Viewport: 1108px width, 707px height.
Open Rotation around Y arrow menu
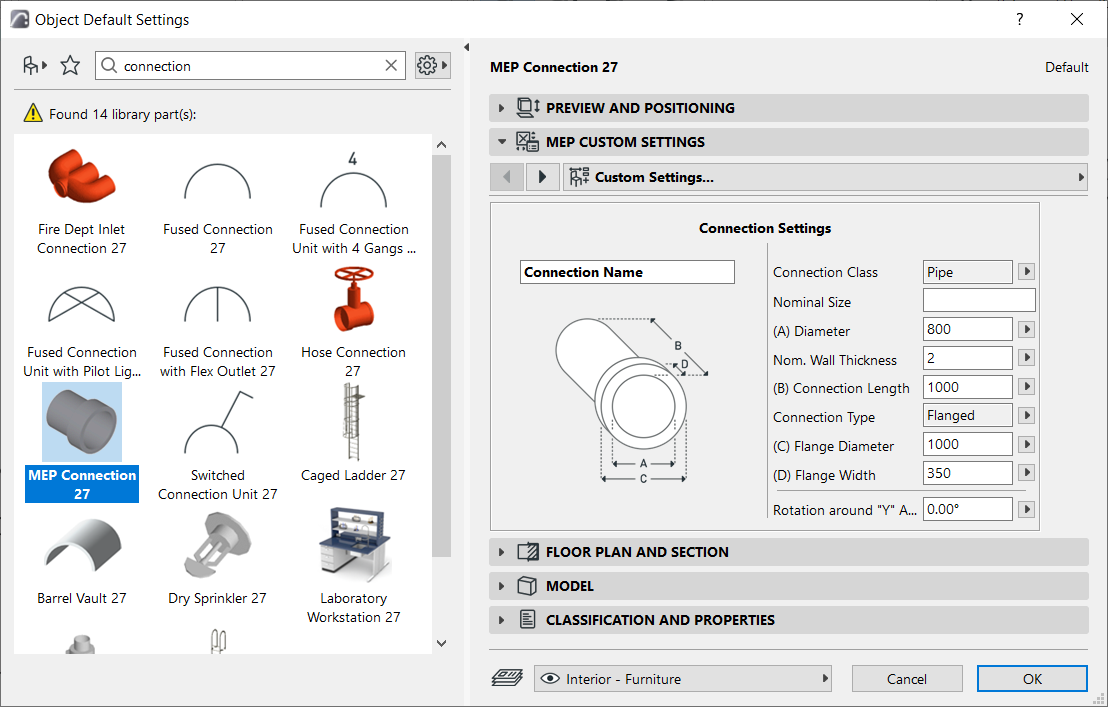[1027, 509]
